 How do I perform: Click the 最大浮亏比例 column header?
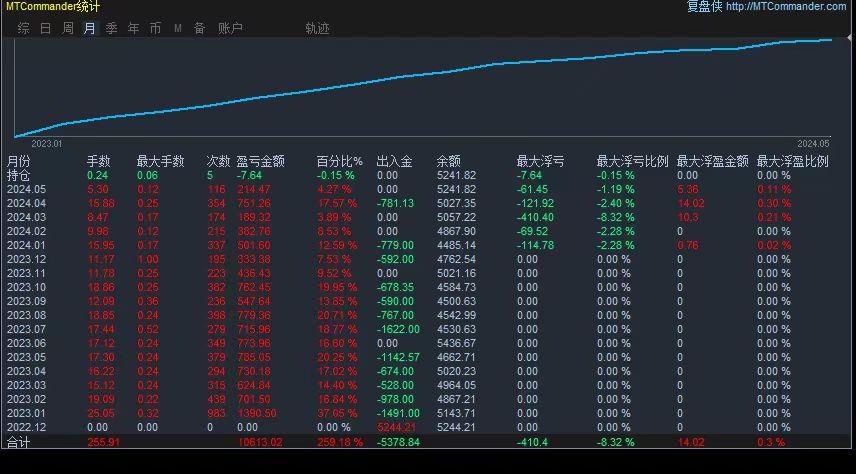pyautogui.click(x=632, y=162)
